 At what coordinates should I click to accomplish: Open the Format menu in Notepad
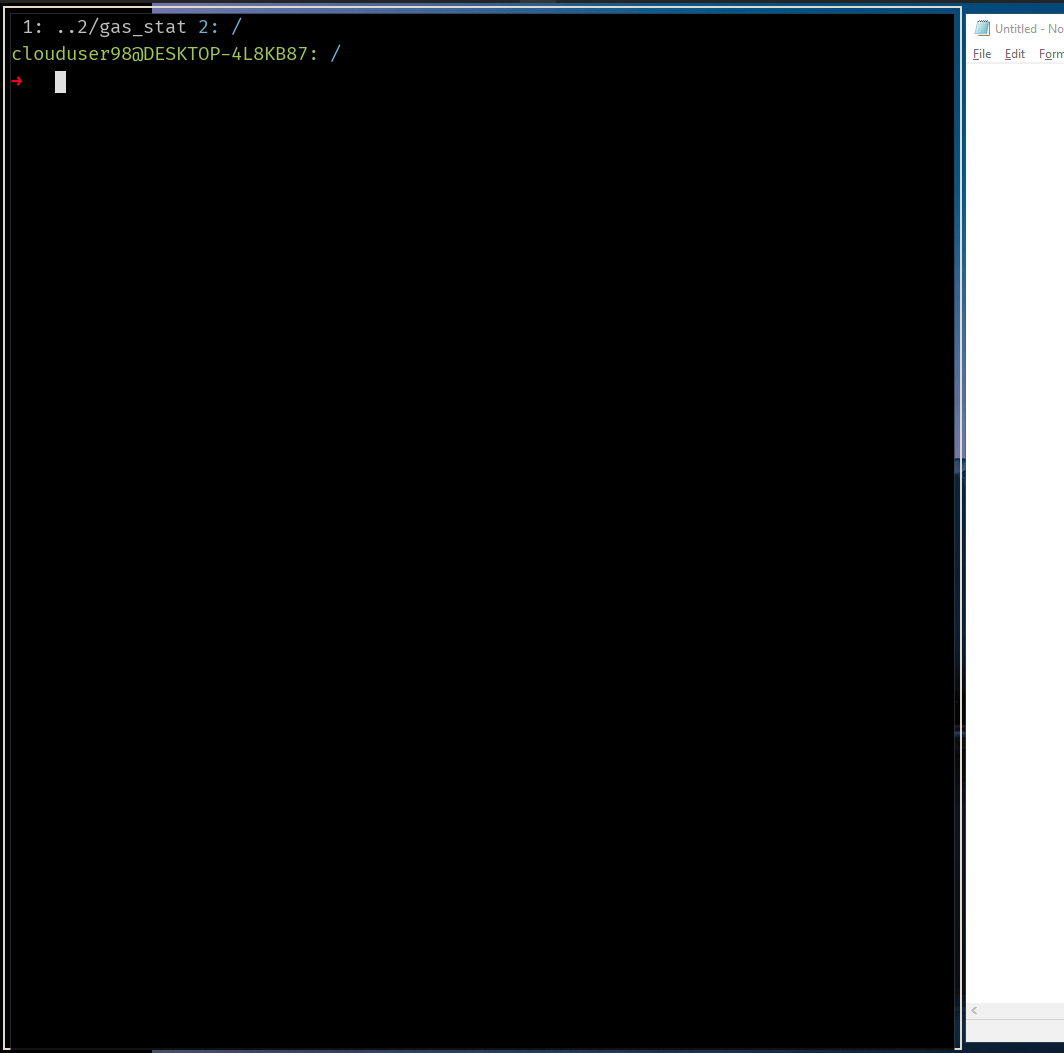coord(1050,54)
